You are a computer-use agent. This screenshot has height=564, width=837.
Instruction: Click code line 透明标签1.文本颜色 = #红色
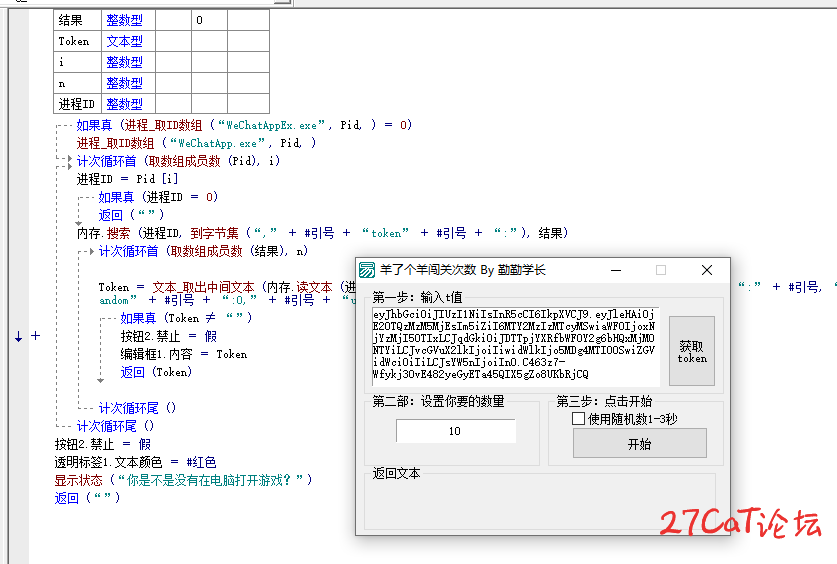pyautogui.click(x=135, y=462)
